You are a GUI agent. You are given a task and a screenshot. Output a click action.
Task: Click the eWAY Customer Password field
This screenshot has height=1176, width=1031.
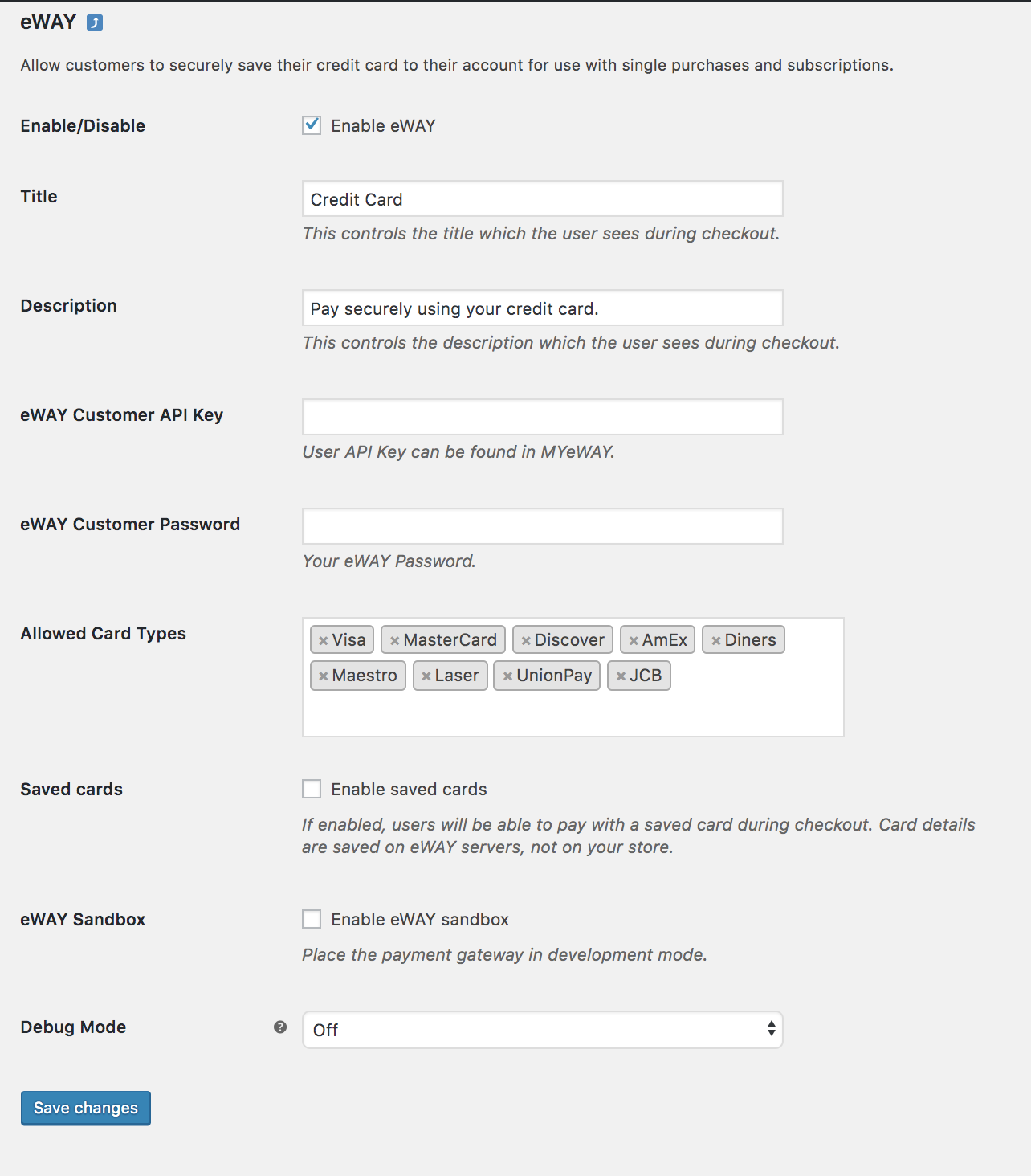point(542,526)
